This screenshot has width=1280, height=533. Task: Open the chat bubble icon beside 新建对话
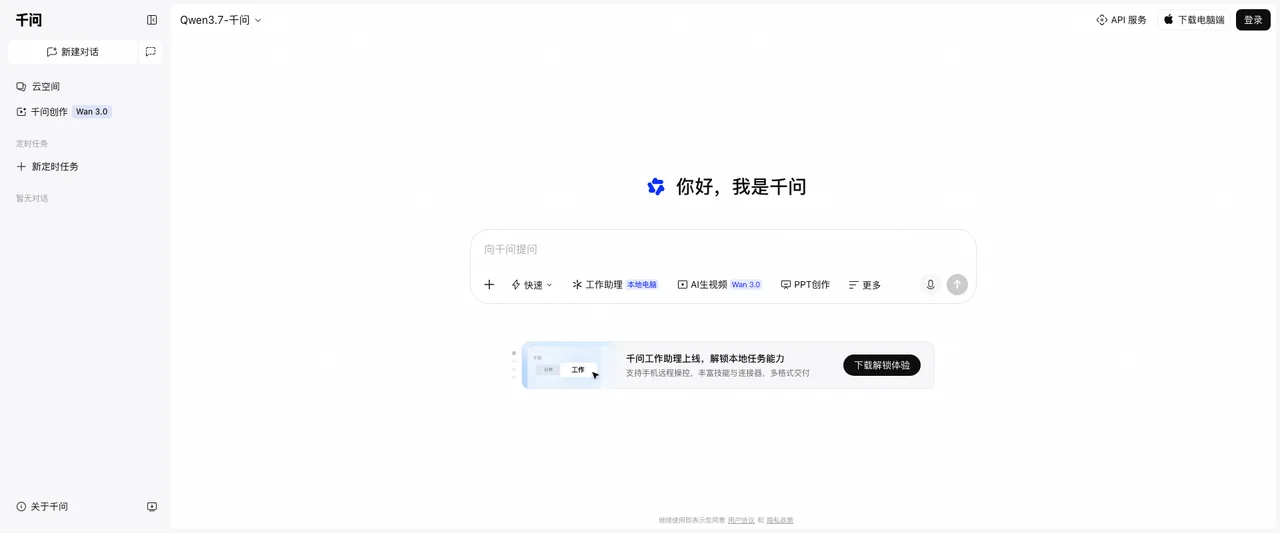151,52
